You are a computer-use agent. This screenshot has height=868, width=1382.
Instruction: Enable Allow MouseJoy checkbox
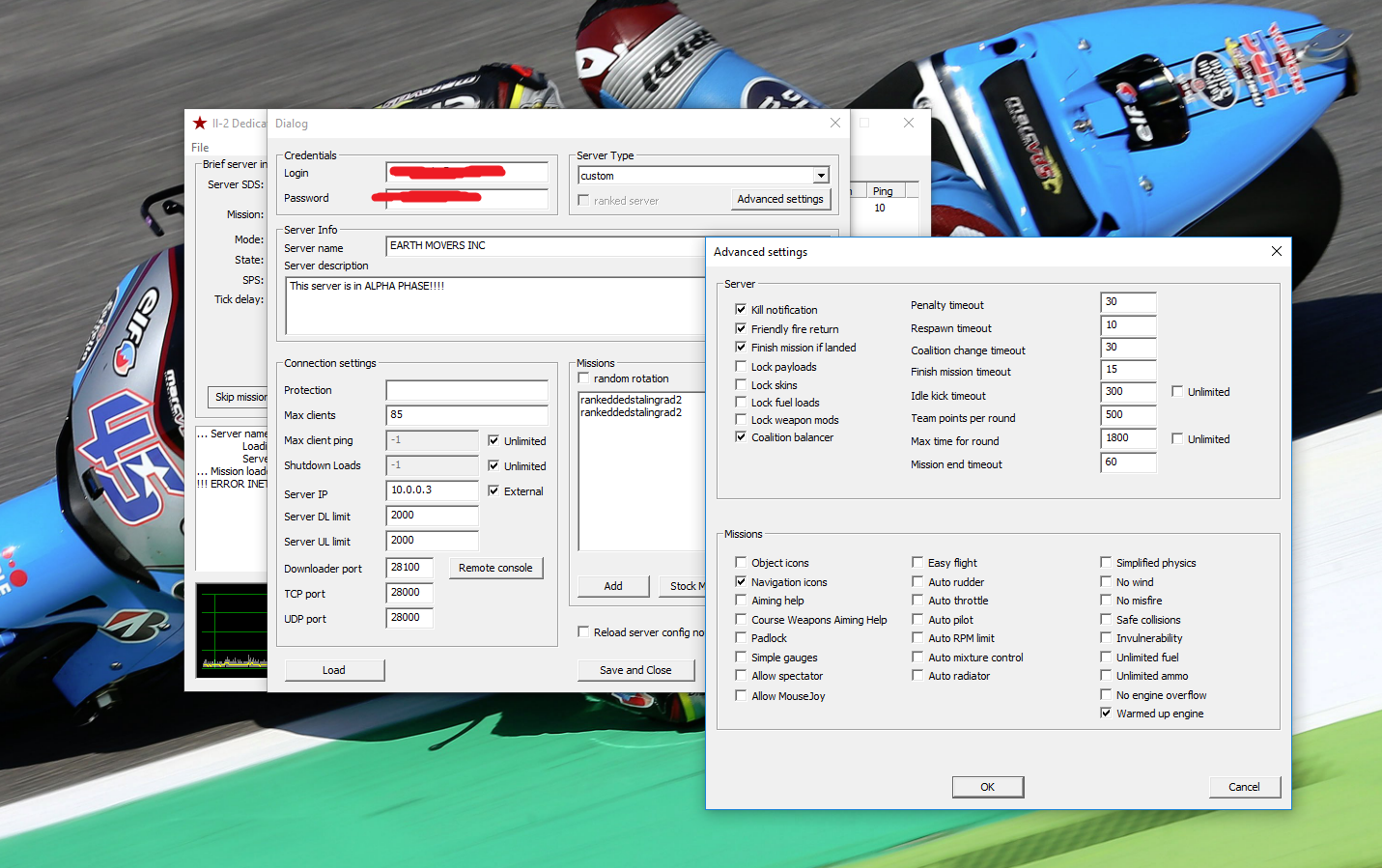pyautogui.click(x=741, y=695)
